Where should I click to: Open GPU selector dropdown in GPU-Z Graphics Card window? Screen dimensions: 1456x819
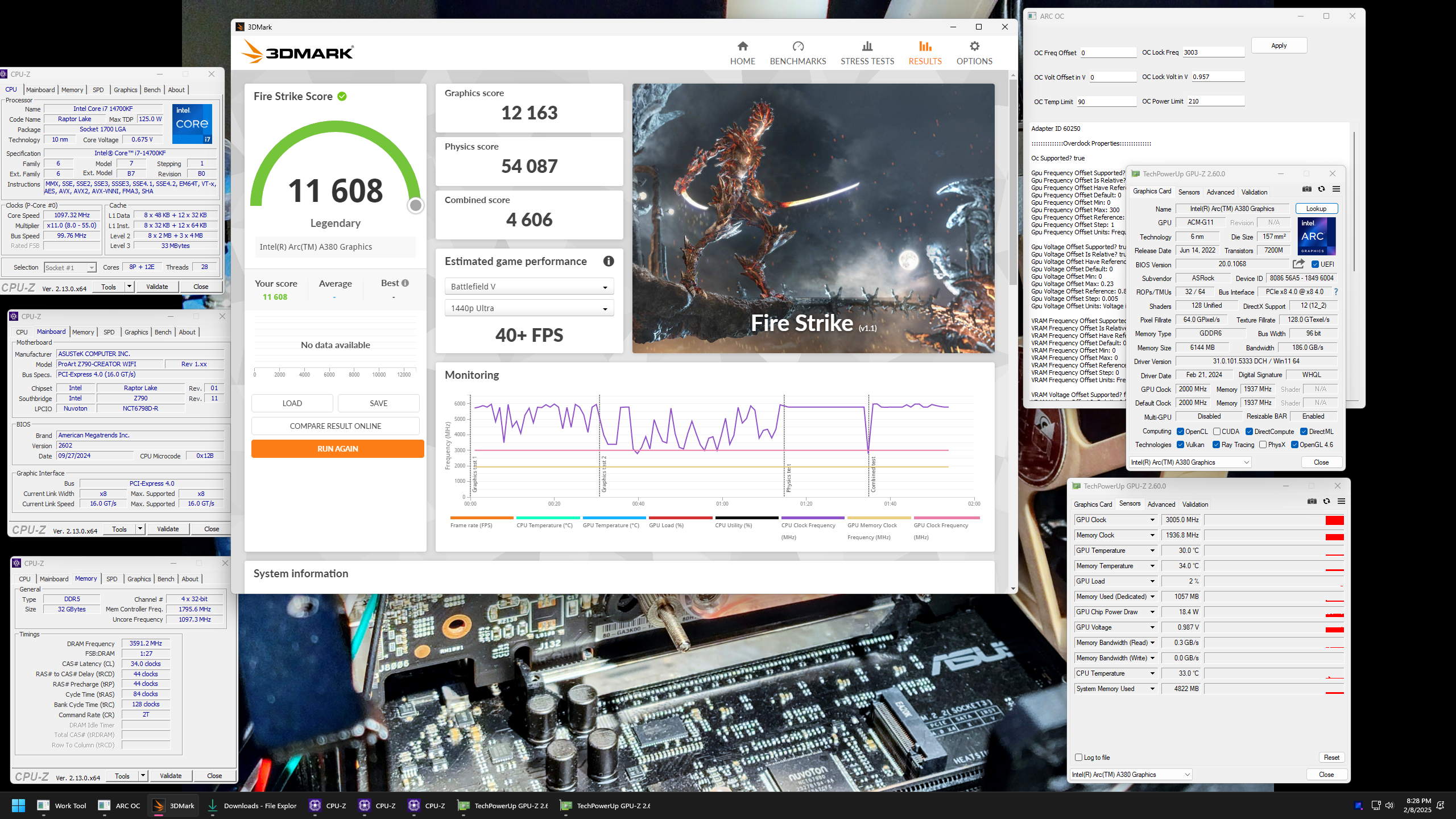1190,462
